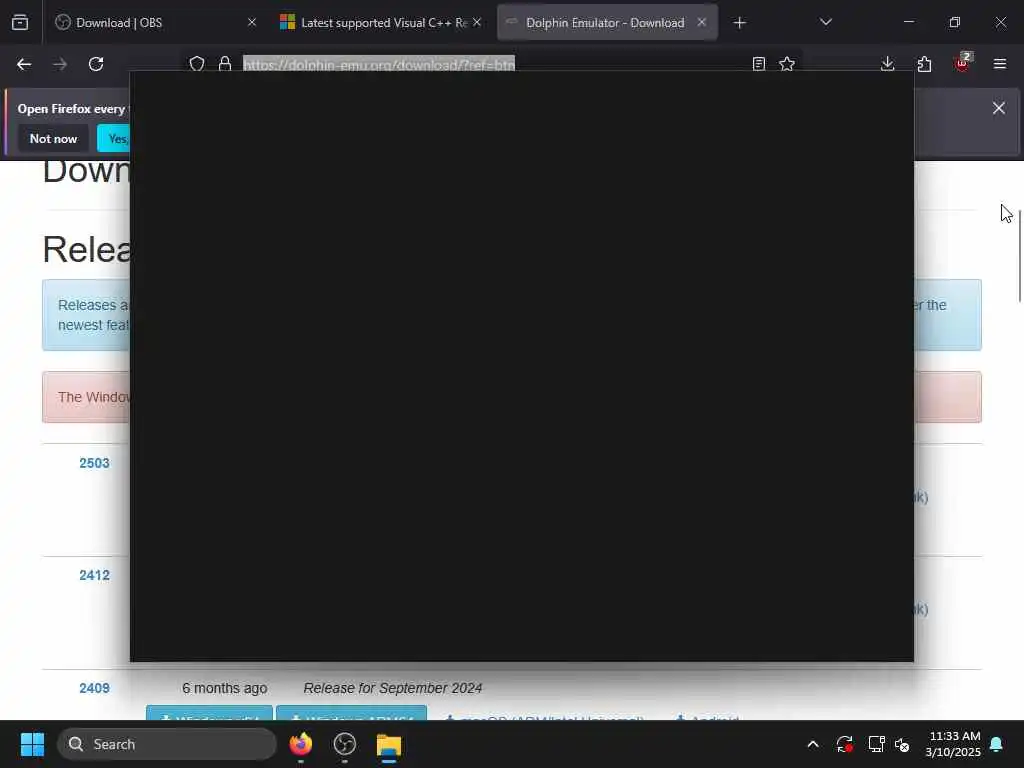Screen dimensions: 1024x768
Task: List all tabs dropdown chevron
Action: click(x=825, y=22)
